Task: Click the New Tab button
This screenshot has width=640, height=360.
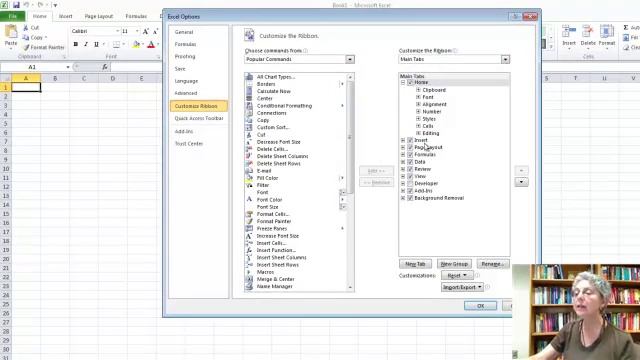Action: 415,264
